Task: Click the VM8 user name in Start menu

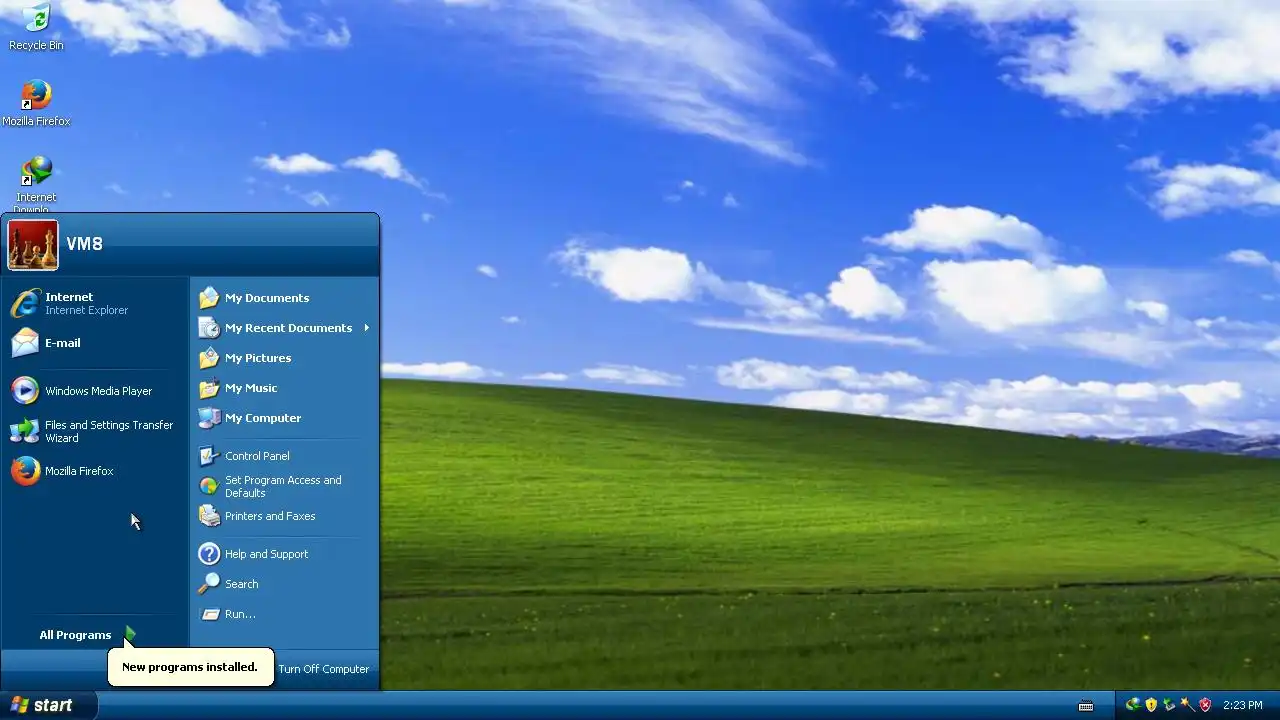Action: pyautogui.click(x=84, y=244)
